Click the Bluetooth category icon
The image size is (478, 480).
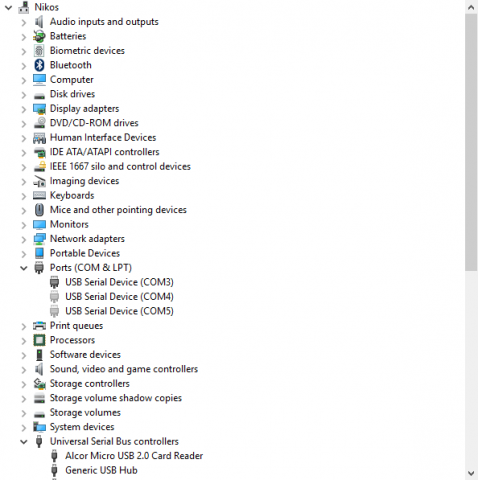tap(39, 65)
